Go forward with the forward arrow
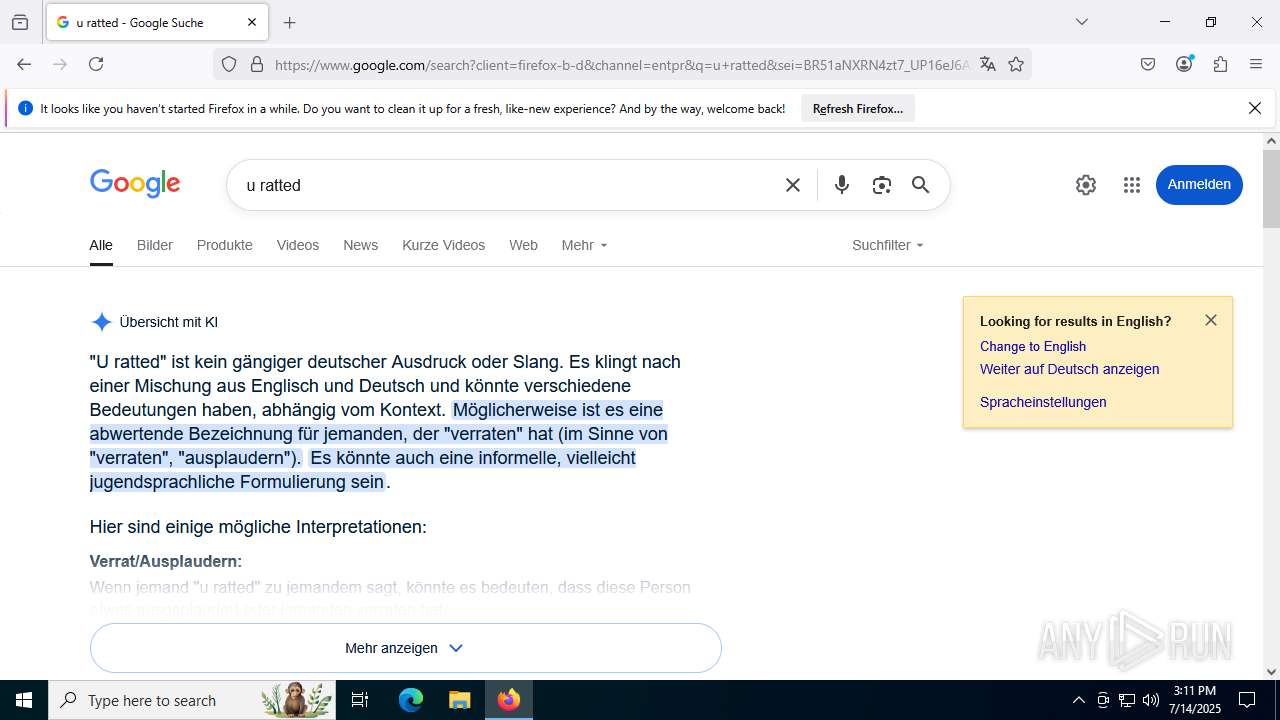The image size is (1280, 720). pyautogui.click(x=60, y=64)
